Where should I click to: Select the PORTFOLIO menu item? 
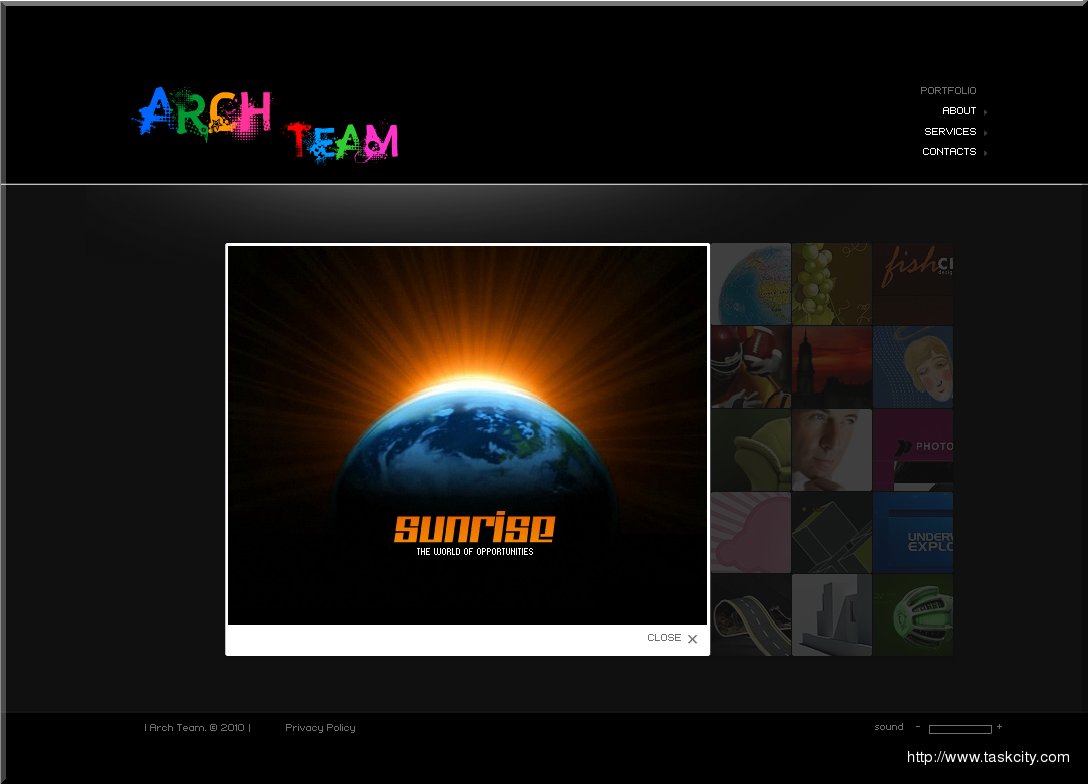[x=948, y=90]
